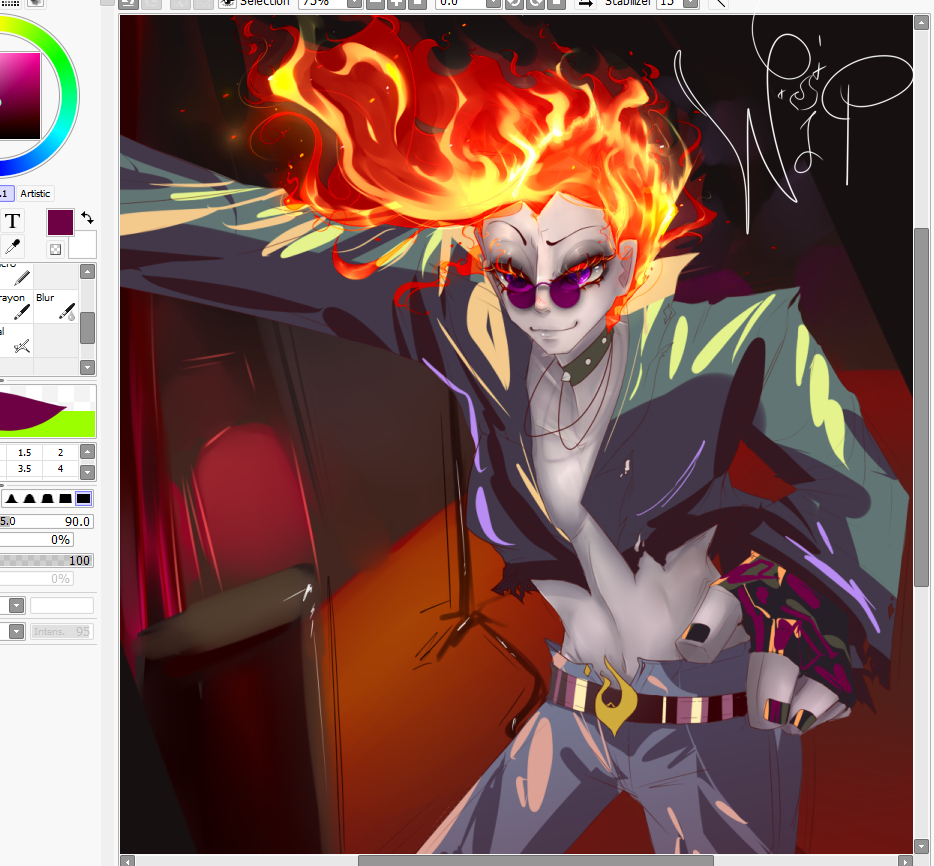Image resolution: width=934 pixels, height=866 pixels.
Task: Pick the Eyedropper tool
Action: pos(12,246)
